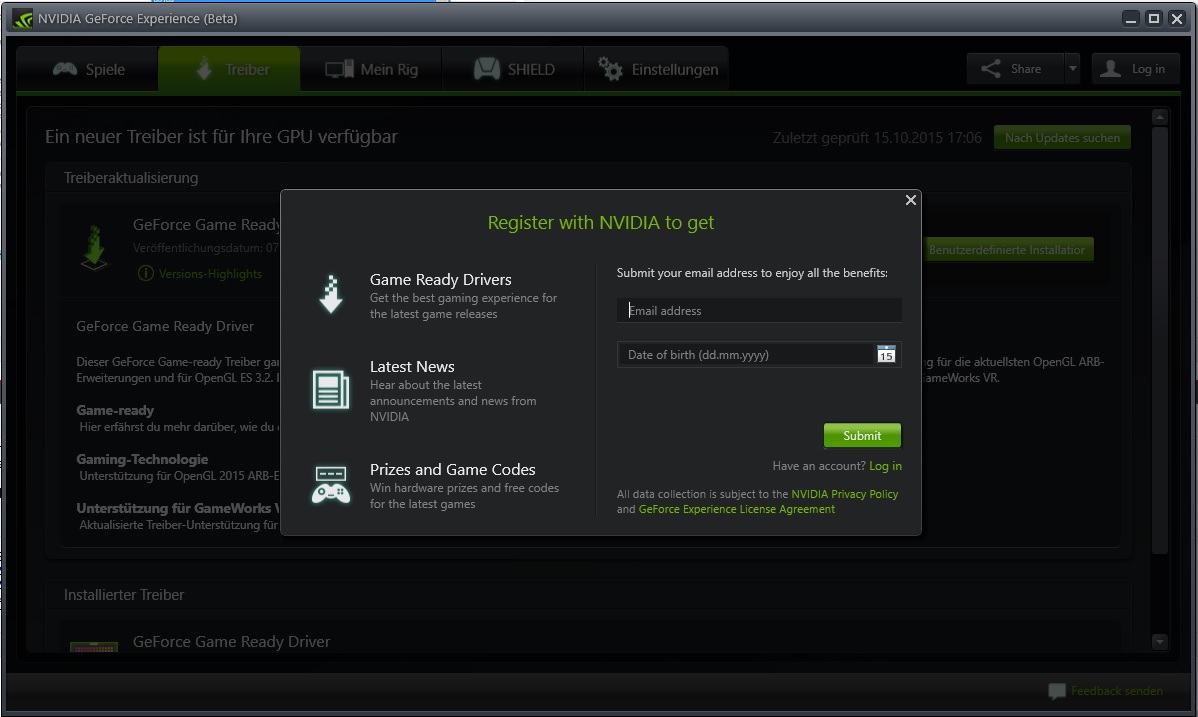Click the Installierter Treiber section header
Screen dimensions: 1198x717
(x=124, y=595)
